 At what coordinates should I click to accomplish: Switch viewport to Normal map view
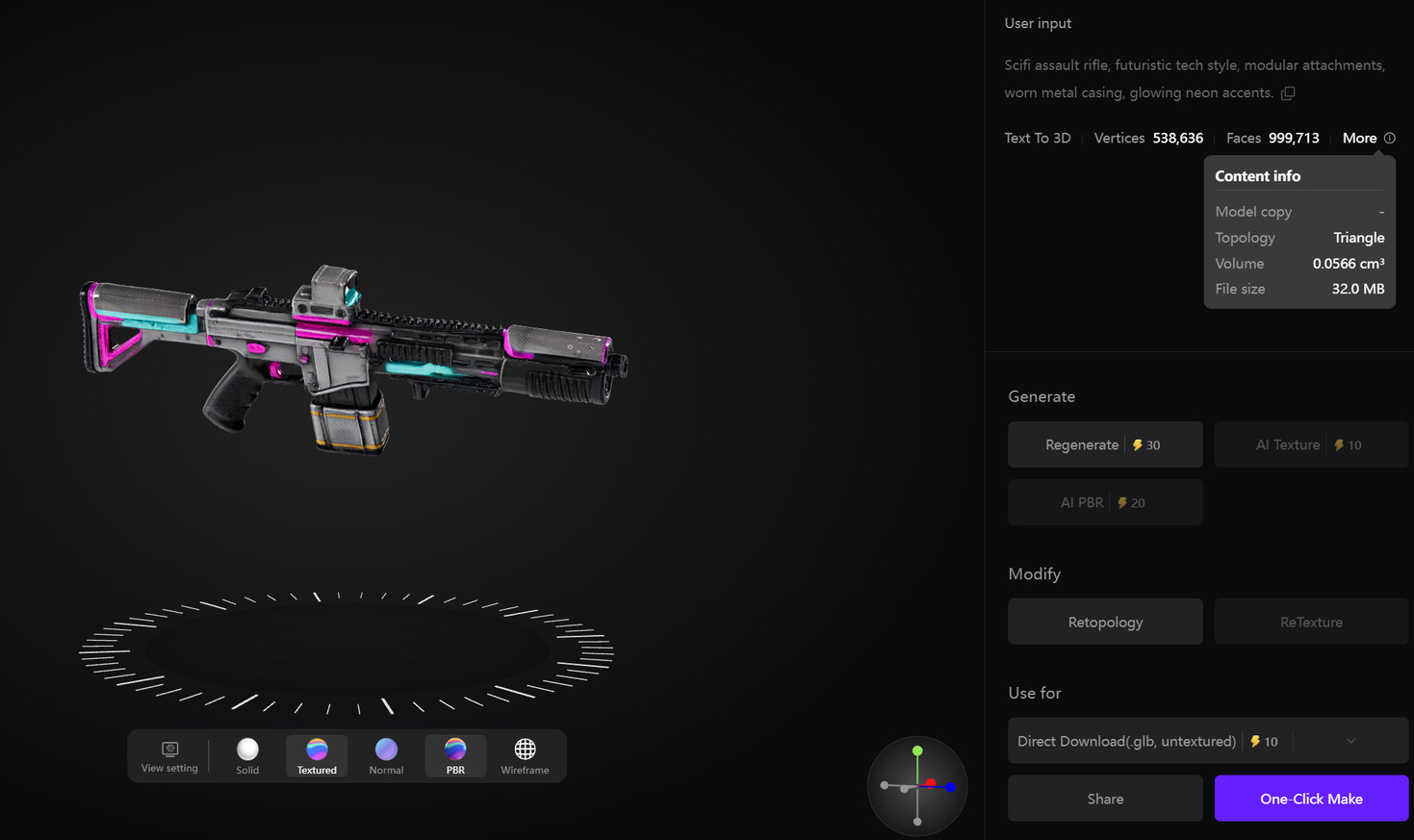(386, 756)
